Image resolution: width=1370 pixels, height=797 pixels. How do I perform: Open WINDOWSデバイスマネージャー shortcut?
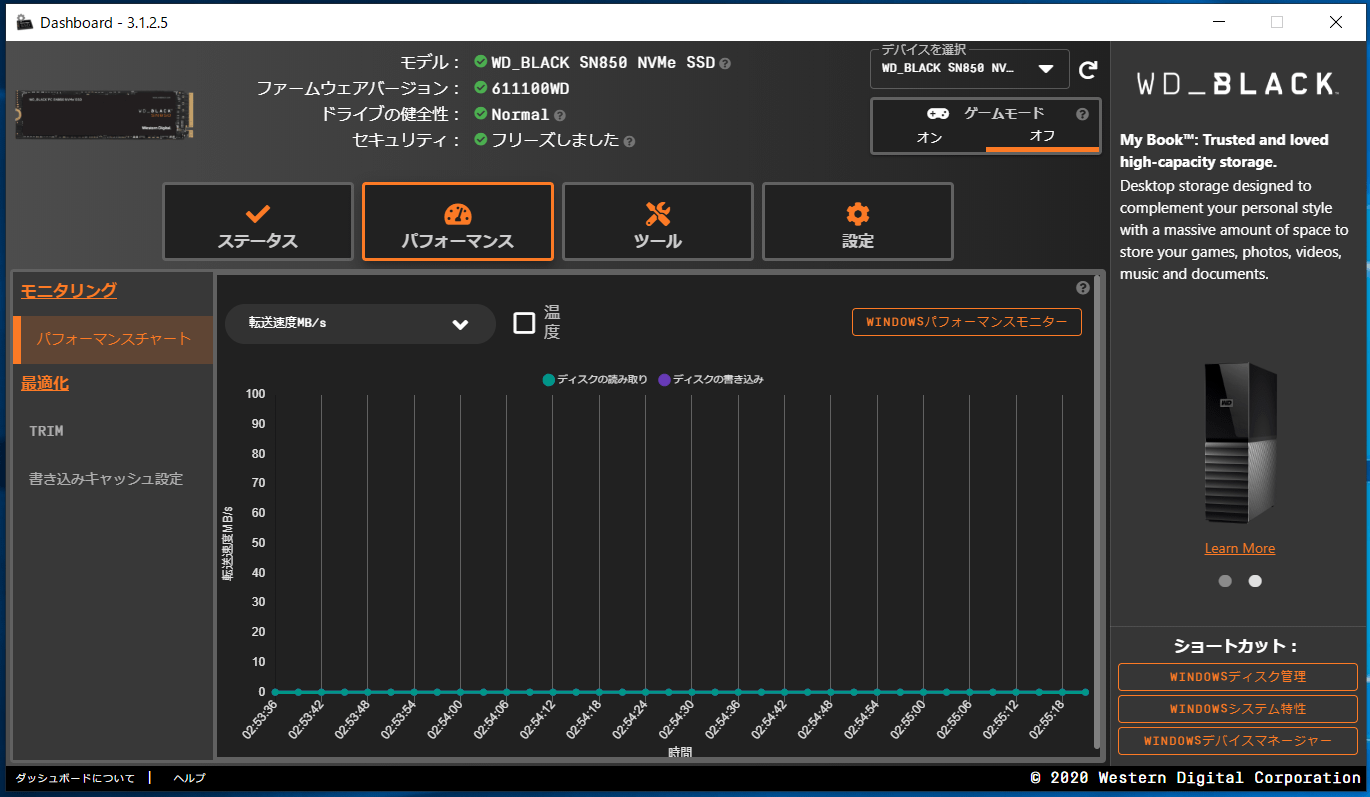pyautogui.click(x=1238, y=741)
